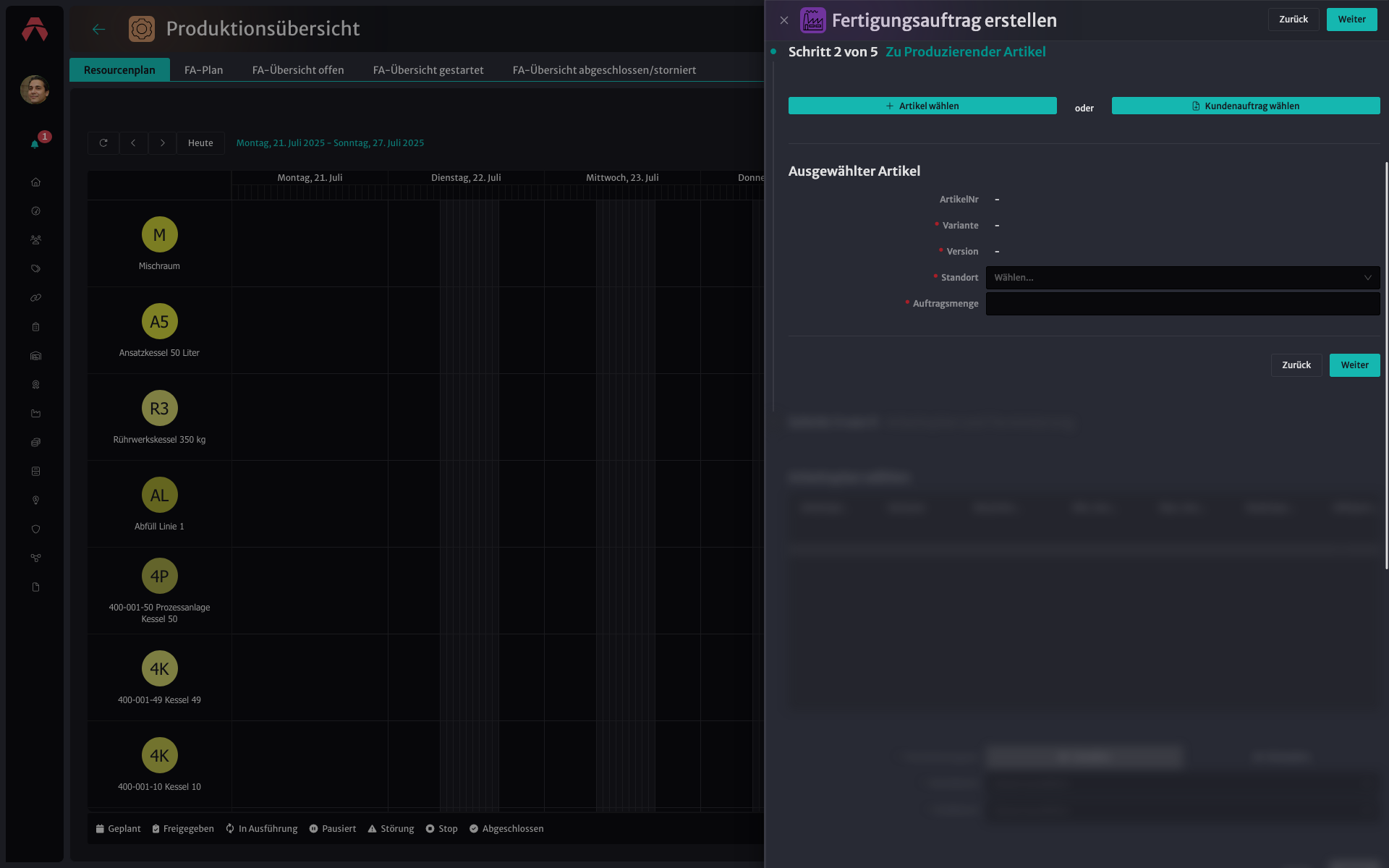Viewport: 1389px width, 868px height.
Task: Open FA-Übersicht offen tab
Action: (298, 70)
